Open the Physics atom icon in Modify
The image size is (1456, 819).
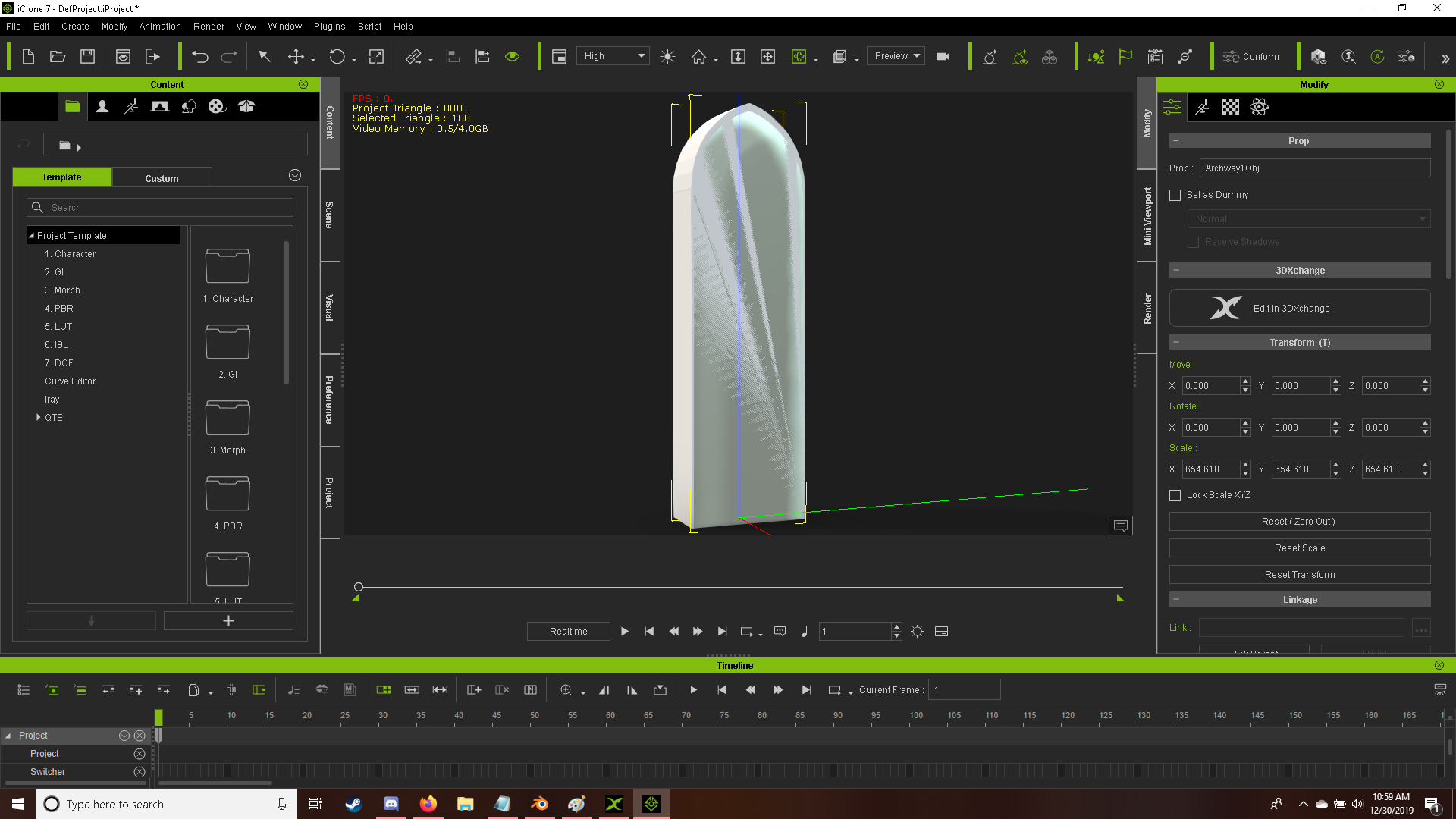[1260, 107]
